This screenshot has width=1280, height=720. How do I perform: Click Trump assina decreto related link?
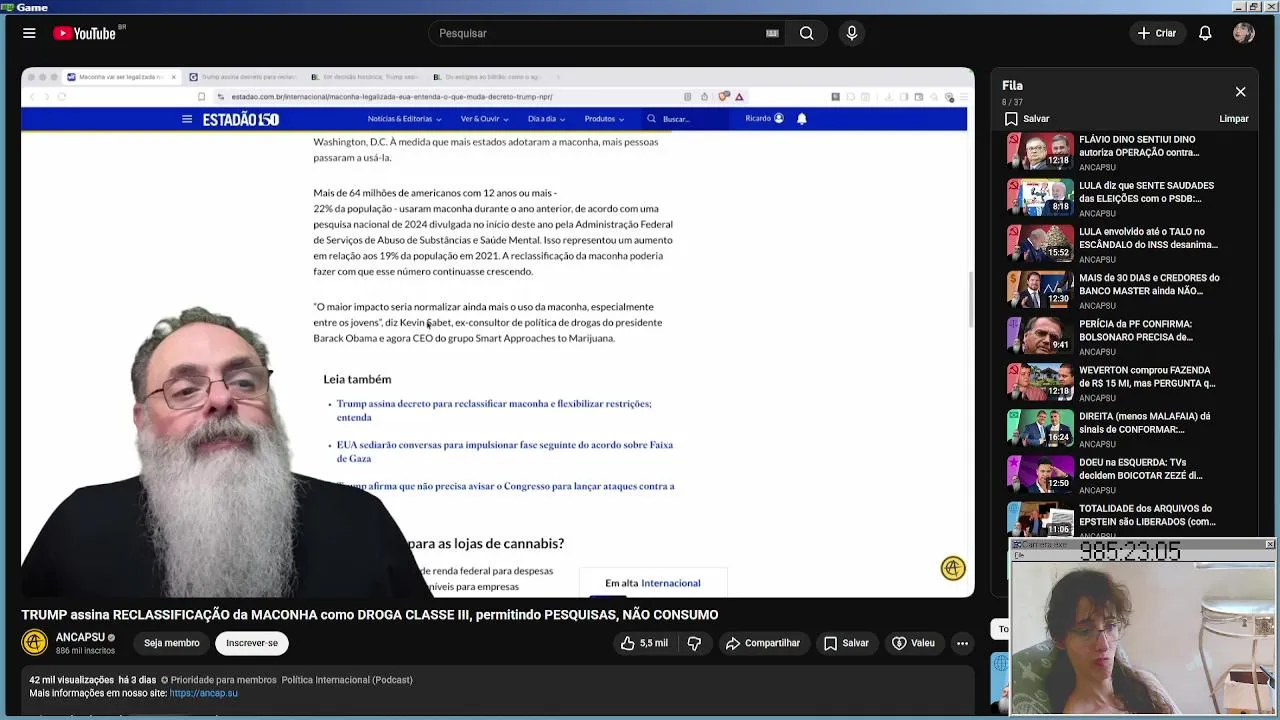(494, 410)
